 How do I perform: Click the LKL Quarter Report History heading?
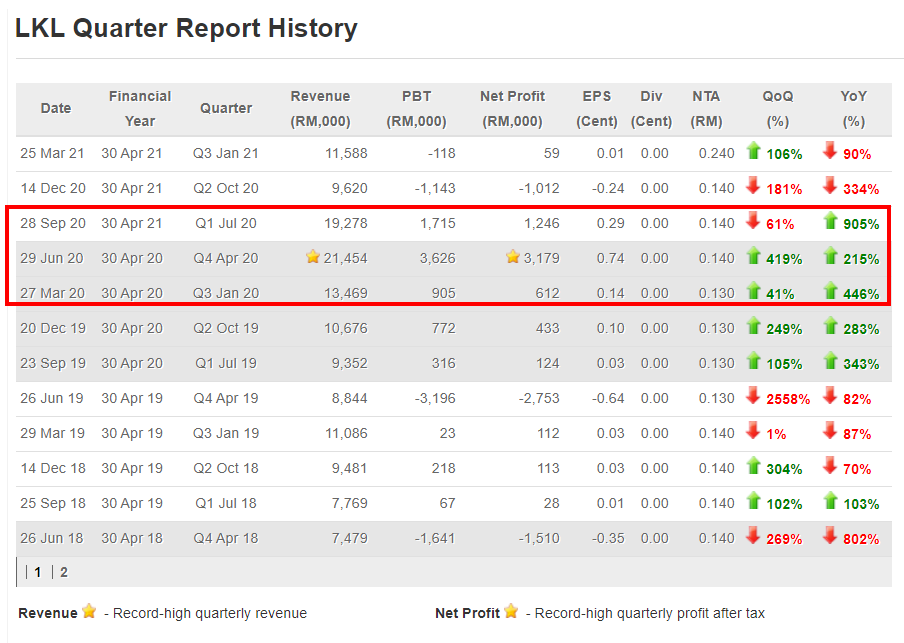186,28
